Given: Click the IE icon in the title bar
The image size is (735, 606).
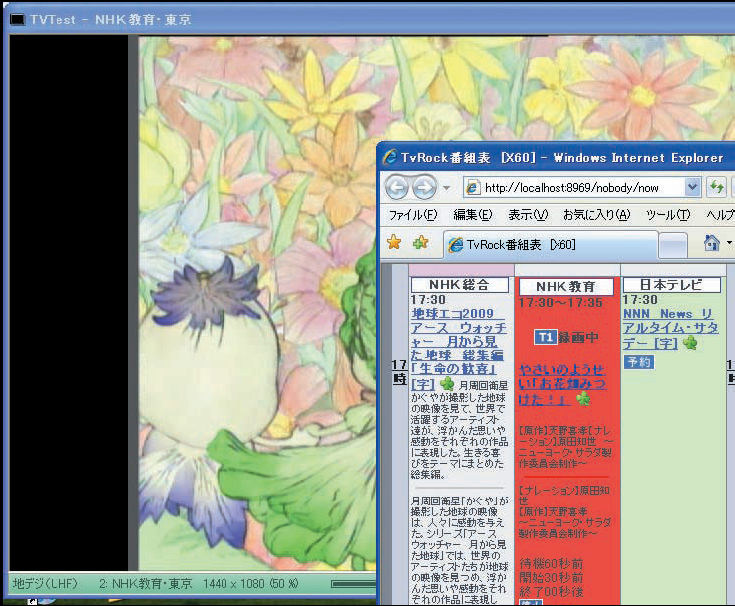Looking at the screenshot, I should (390, 157).
